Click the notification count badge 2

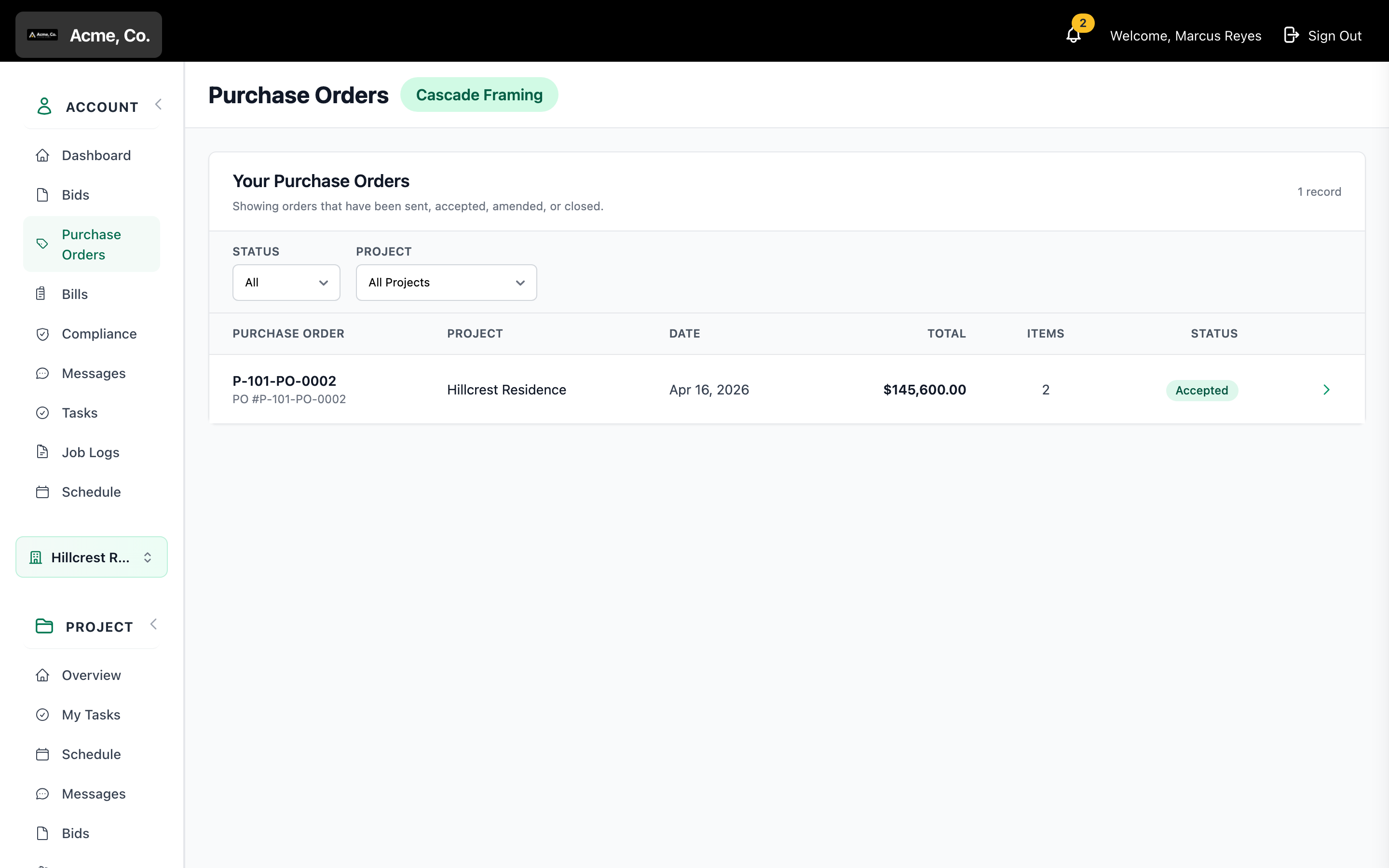tap(1082, 23)
